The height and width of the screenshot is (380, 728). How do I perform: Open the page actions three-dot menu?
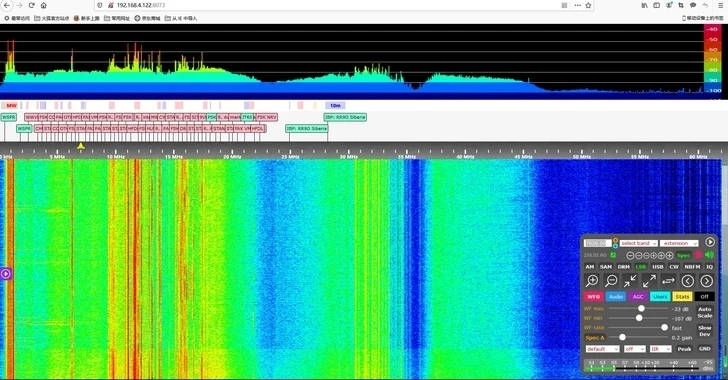(x=577, y=5)
